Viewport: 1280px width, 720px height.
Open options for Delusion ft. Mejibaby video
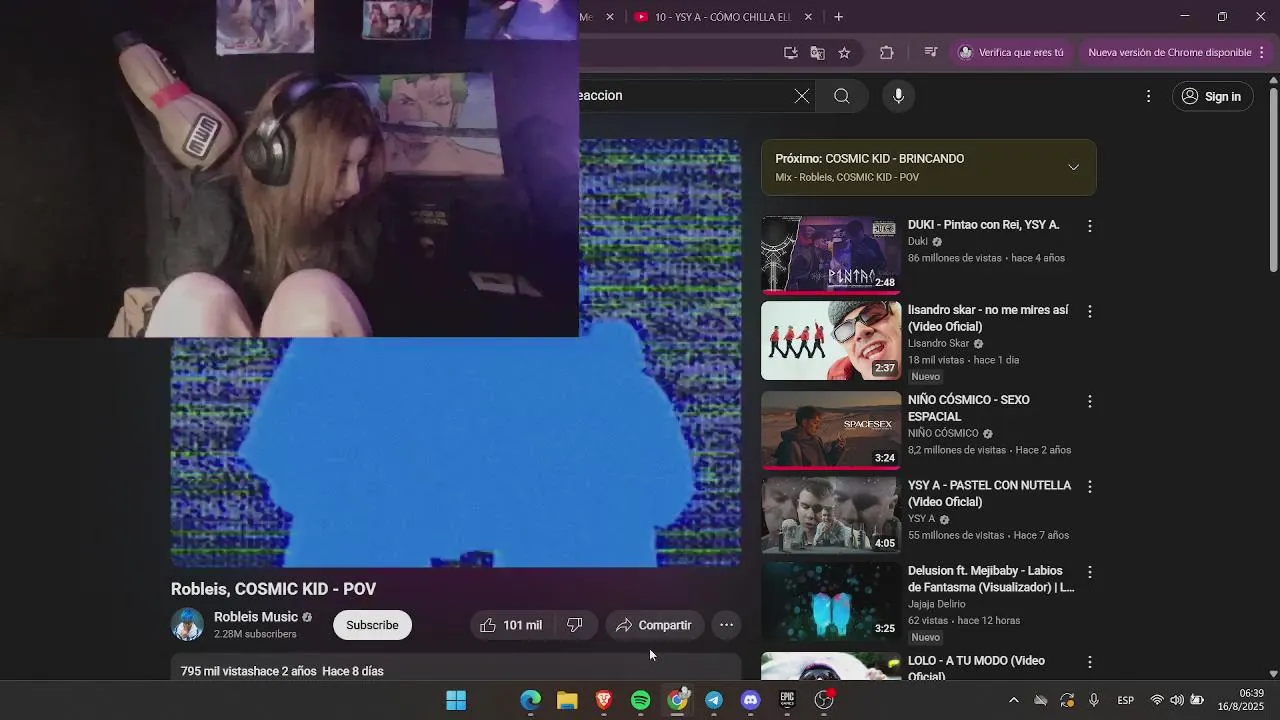(1090, 572)
